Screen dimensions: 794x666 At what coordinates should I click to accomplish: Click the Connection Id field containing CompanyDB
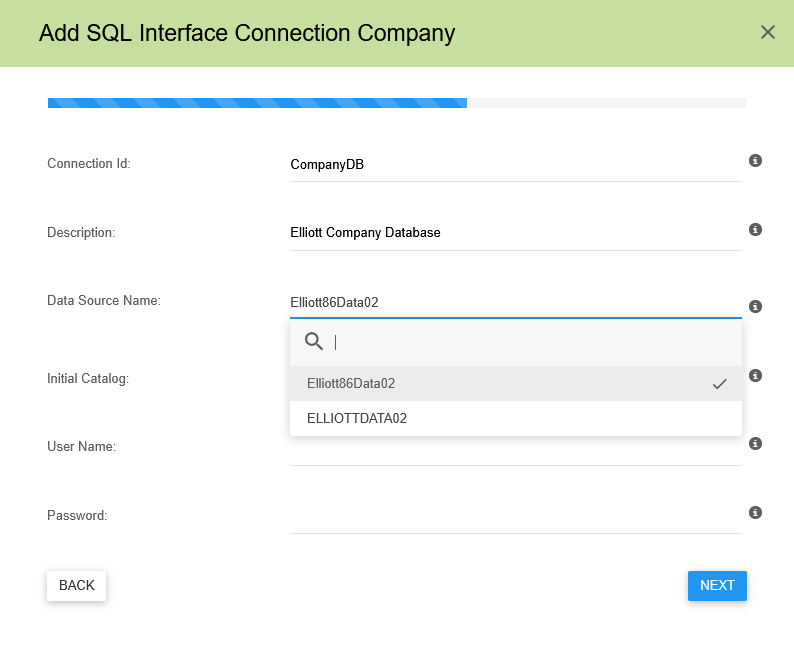tap(515, 165)
